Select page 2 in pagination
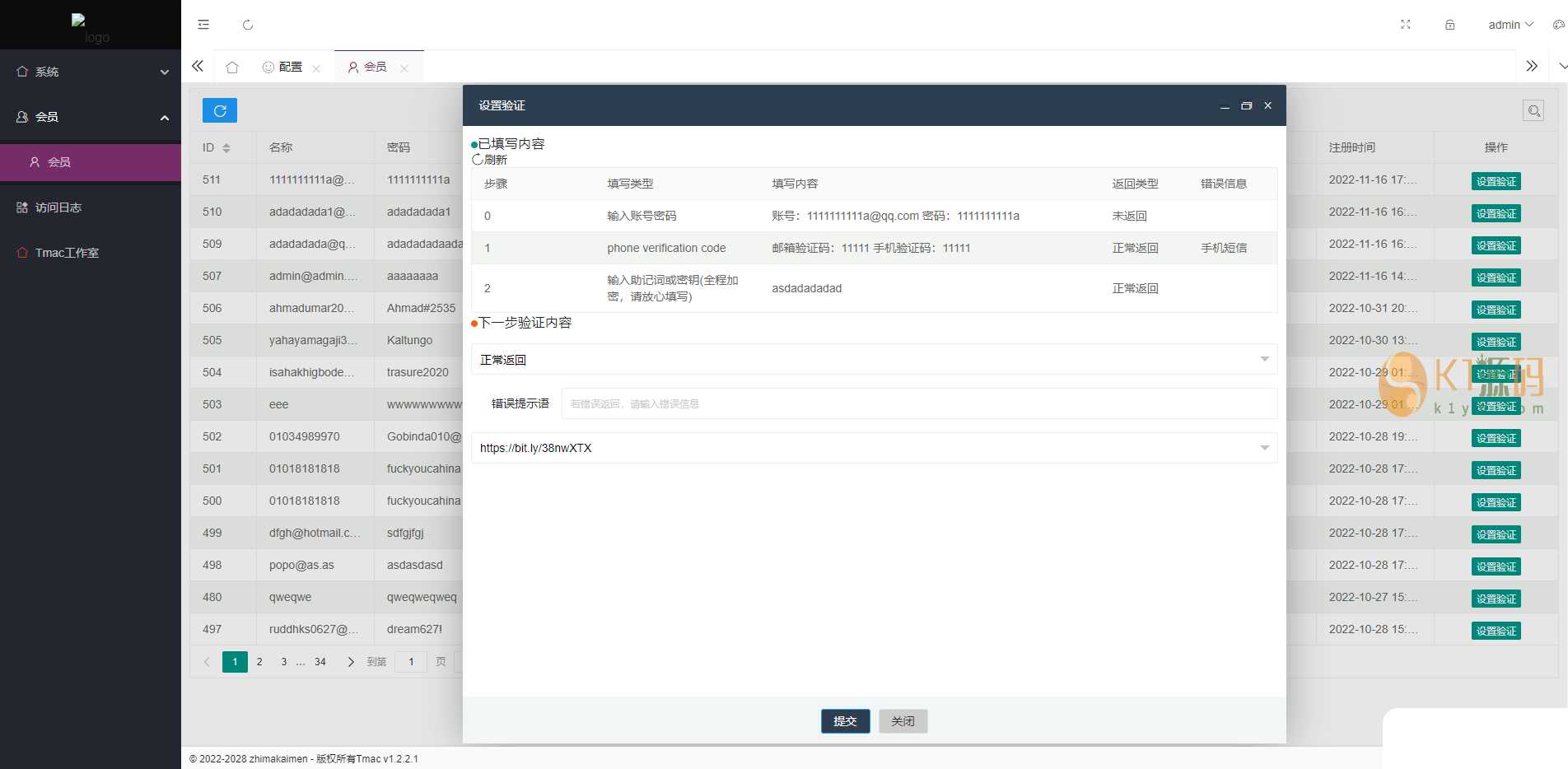 259,662
